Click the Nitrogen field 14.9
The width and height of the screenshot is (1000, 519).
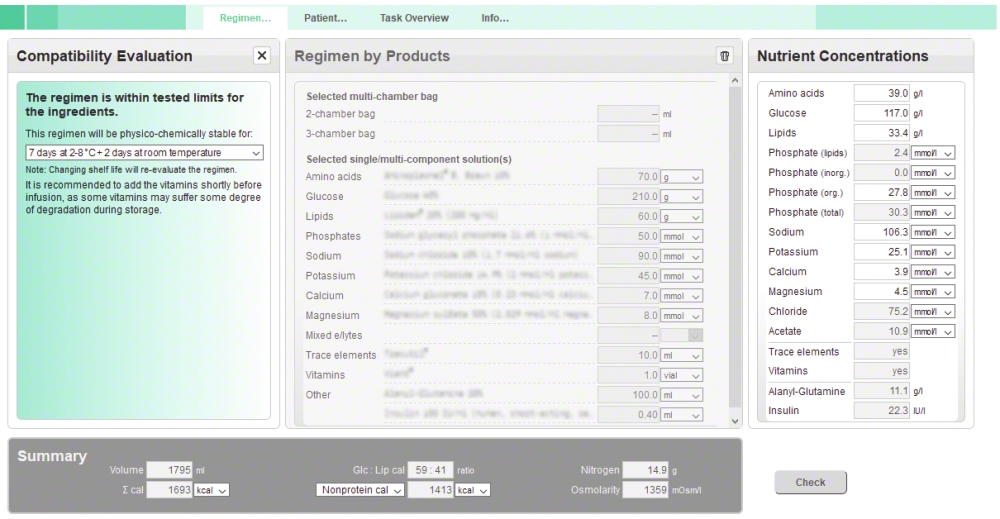(x=645, y=470)
